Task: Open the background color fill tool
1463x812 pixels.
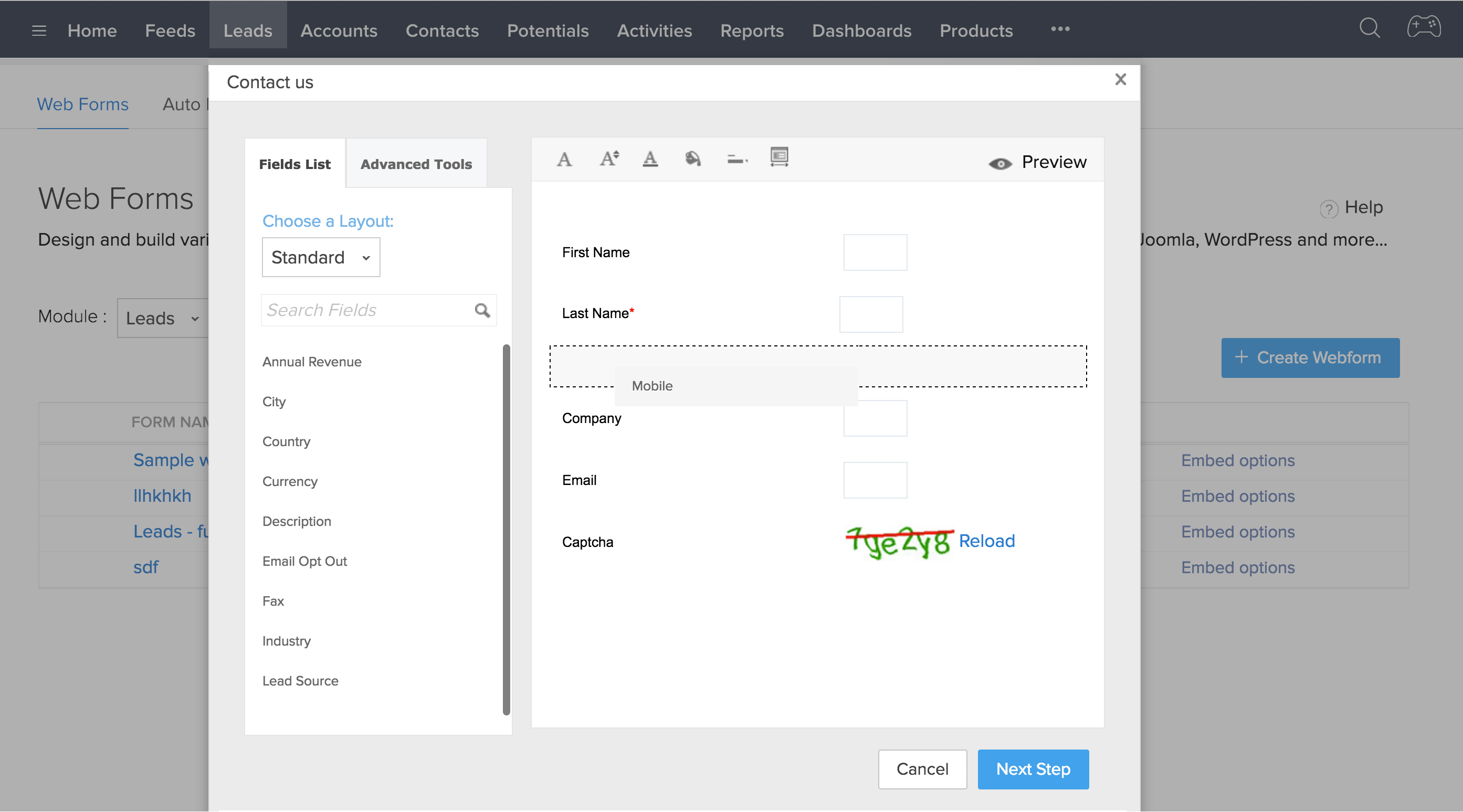Action: coord(693,160)
